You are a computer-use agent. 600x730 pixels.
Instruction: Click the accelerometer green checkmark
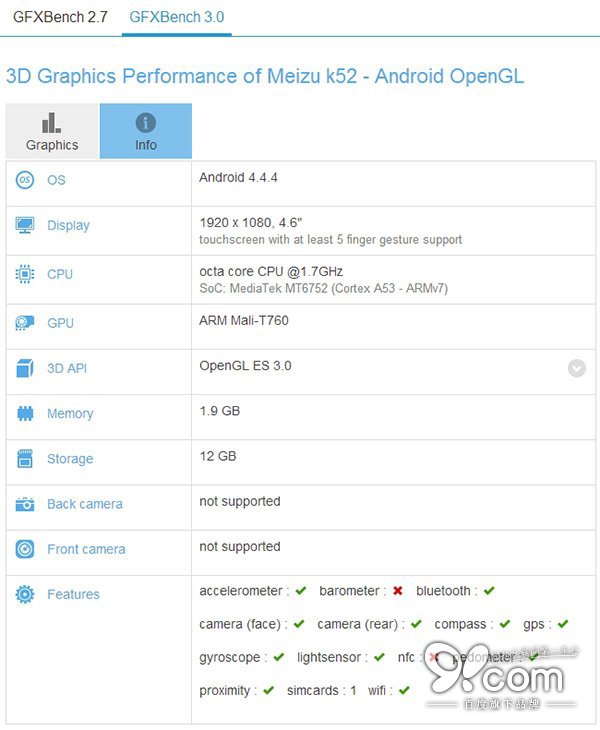coord(301,591)
